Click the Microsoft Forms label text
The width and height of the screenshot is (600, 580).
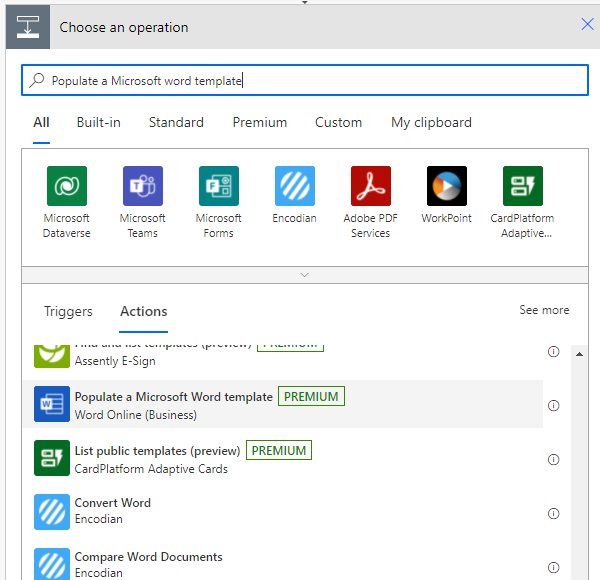click(x=218, y=226)
